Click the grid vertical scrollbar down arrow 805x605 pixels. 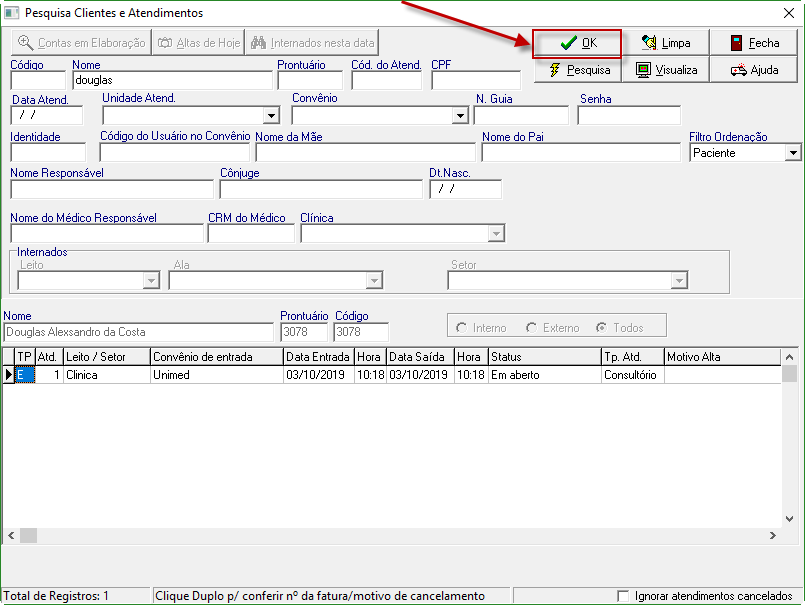tap(790, 519)
